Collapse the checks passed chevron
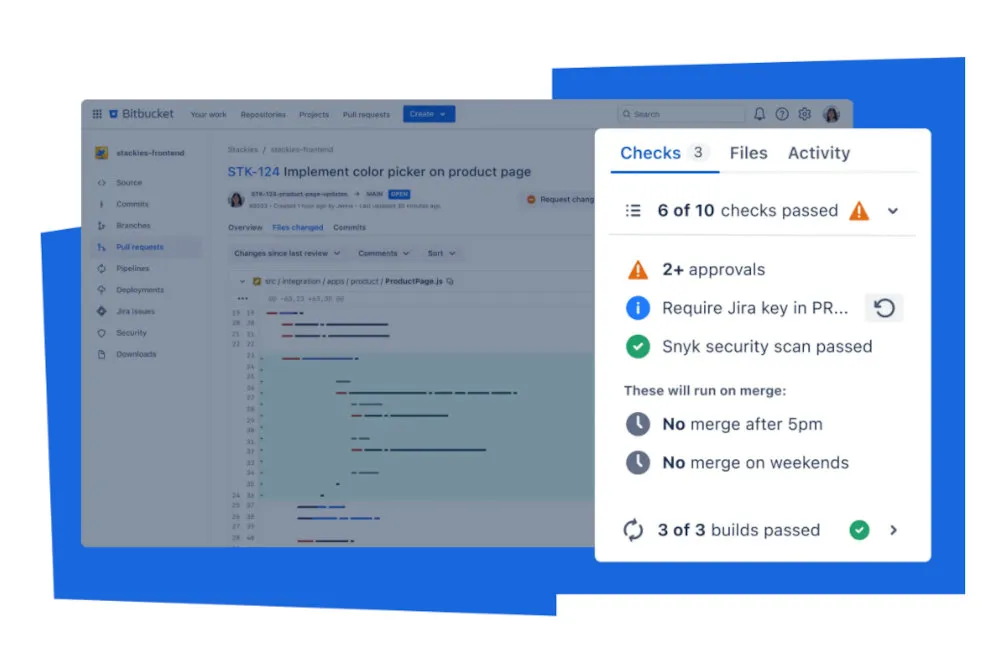 (893, 211)
